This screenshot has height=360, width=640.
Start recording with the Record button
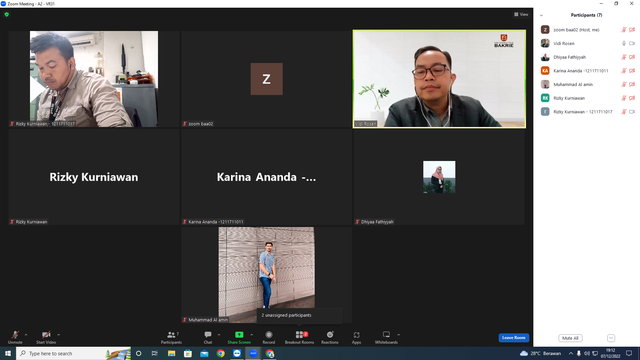coord(269,337)
